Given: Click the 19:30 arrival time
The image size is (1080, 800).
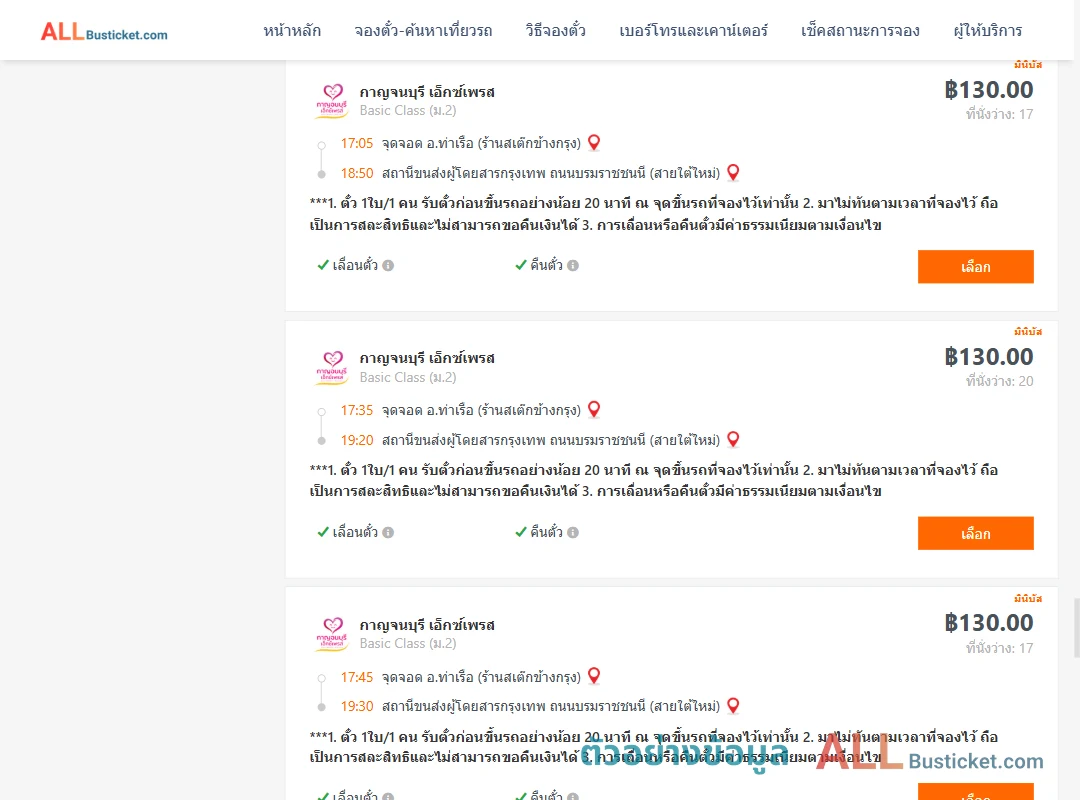Looking at the screenshot, I should 357,706.
